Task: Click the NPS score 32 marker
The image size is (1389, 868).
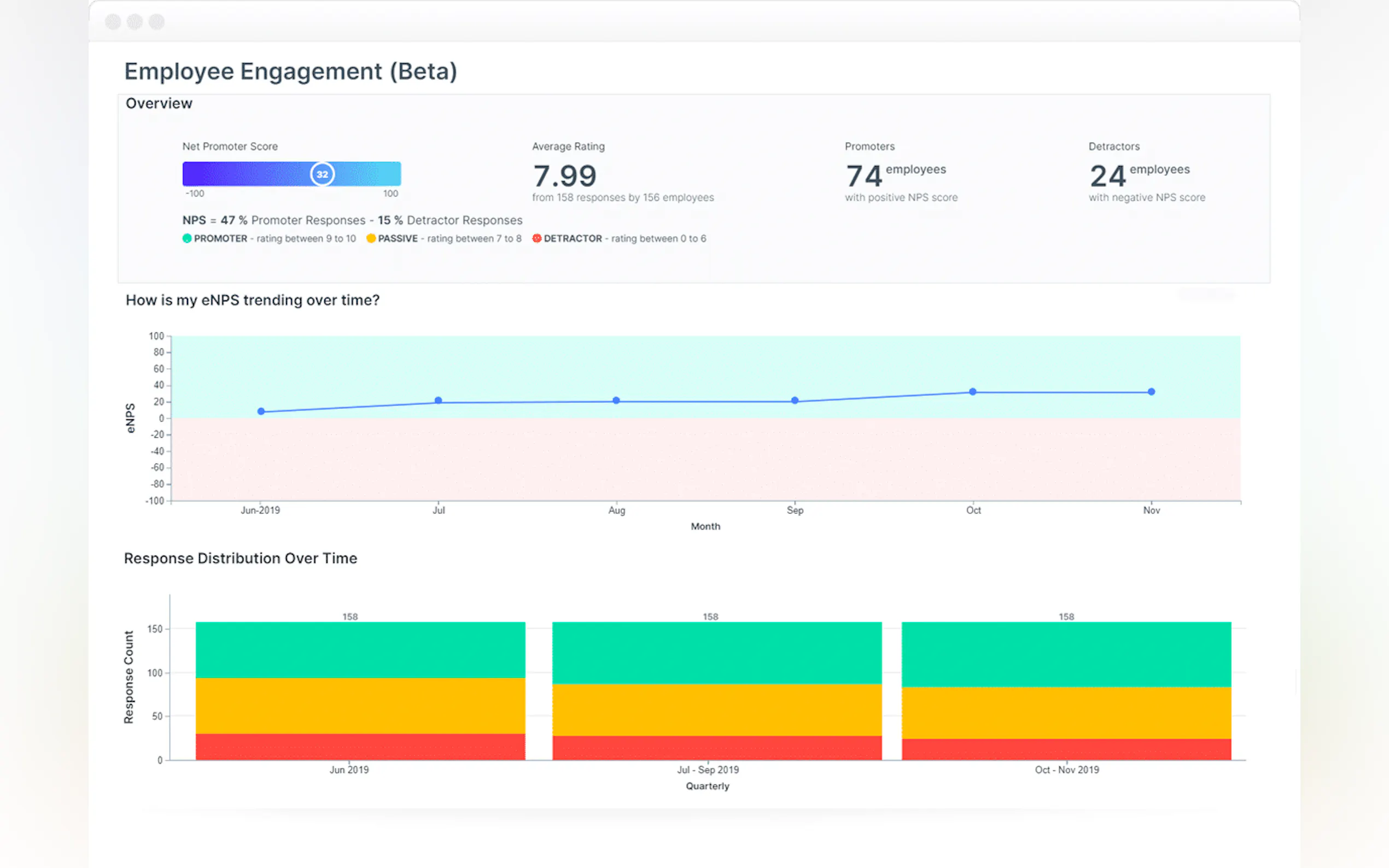Action: pyautogui.click(x=322, y=174)
